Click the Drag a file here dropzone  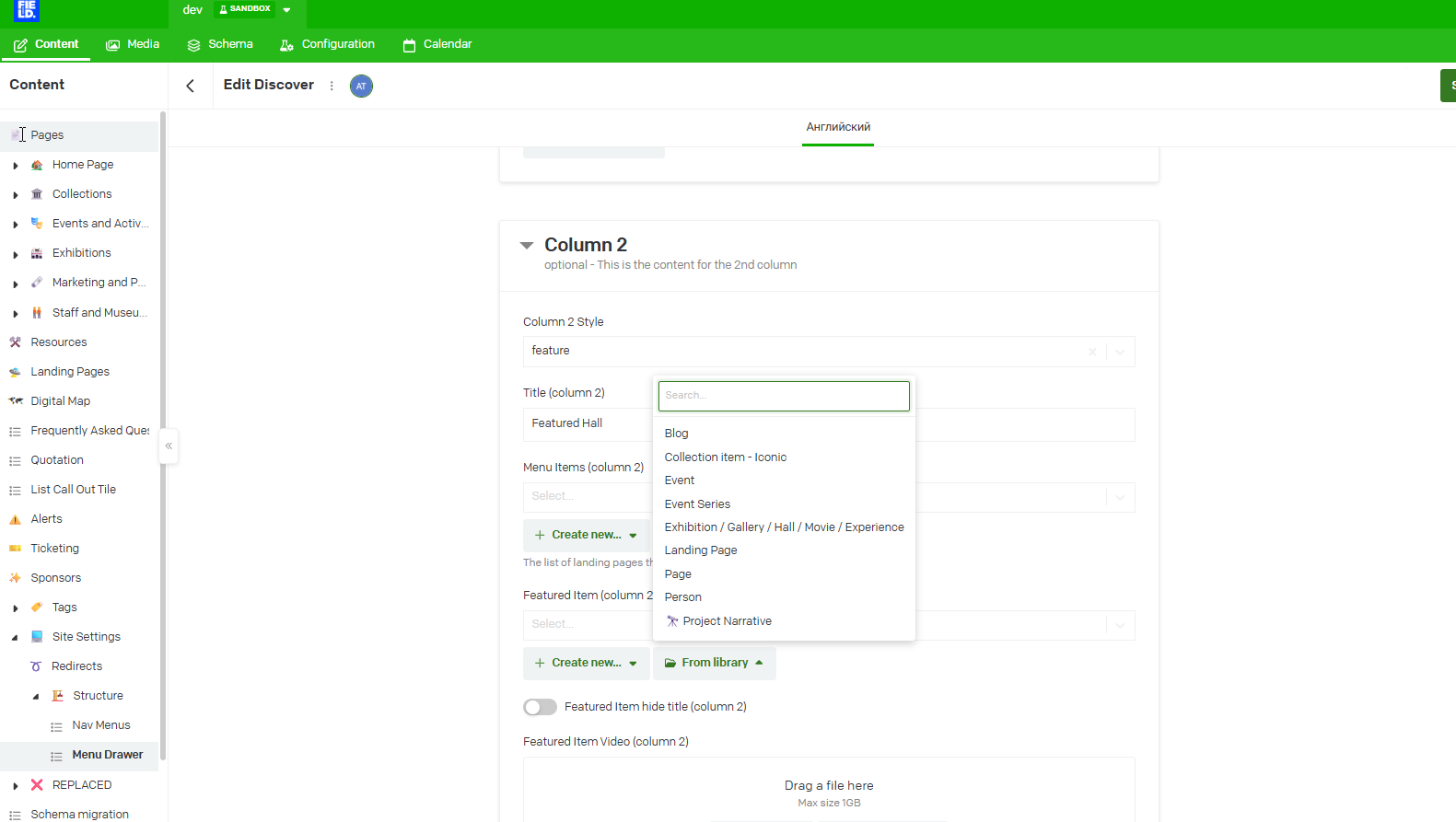829,790
